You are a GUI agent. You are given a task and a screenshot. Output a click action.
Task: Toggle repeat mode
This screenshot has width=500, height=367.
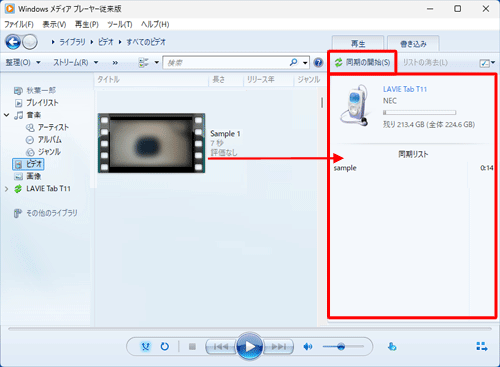coord(165,347)
